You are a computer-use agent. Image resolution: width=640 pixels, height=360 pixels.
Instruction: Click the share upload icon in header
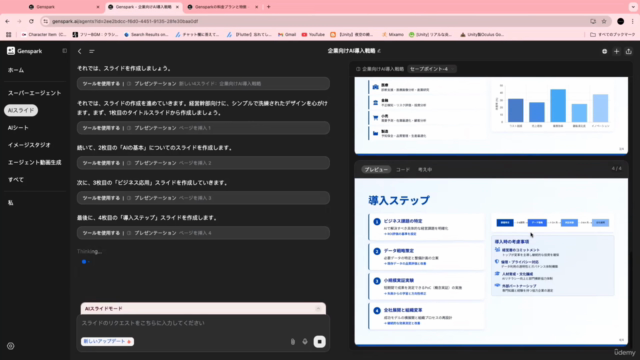pos(629,51)
